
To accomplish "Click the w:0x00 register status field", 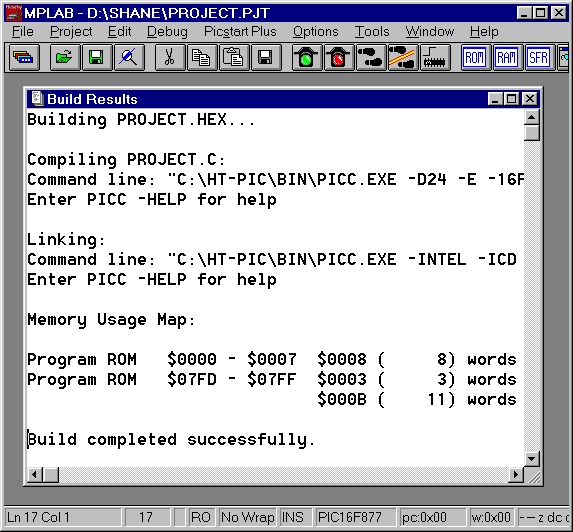I will [x=492, y=517].
